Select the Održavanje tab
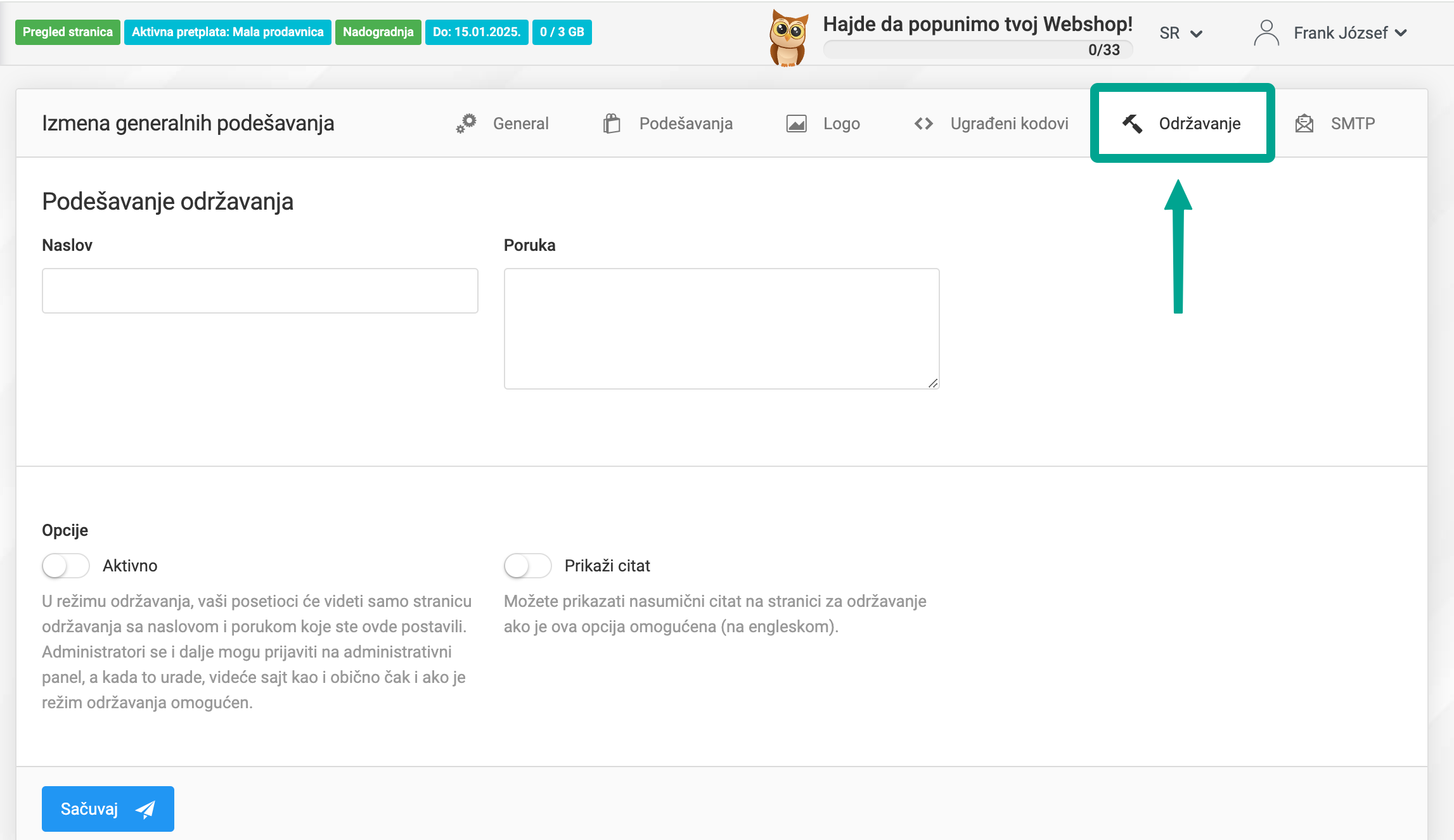This screenshot has width=1454, height=840. click(1181, 124)
